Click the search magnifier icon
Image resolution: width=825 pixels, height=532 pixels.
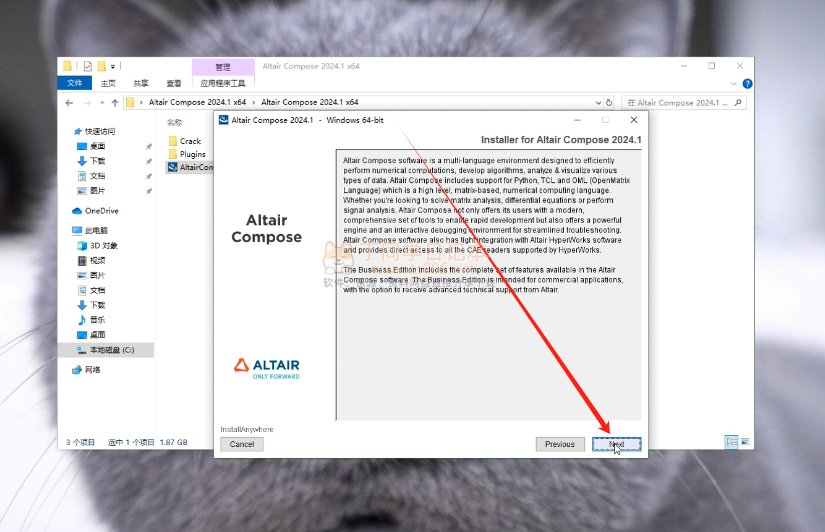738,103
